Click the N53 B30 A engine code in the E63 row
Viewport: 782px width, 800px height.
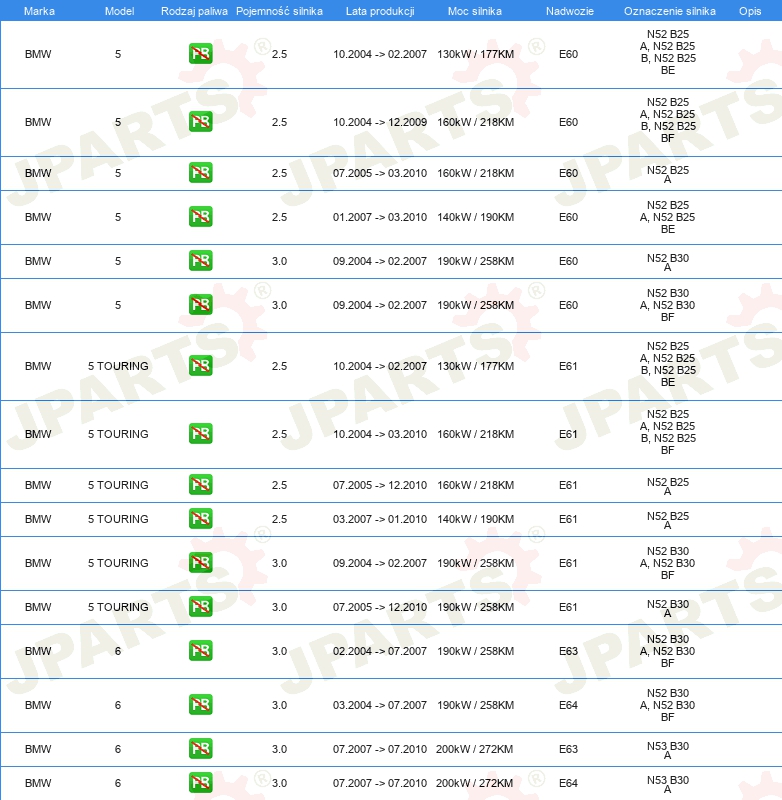click(668, 750)
